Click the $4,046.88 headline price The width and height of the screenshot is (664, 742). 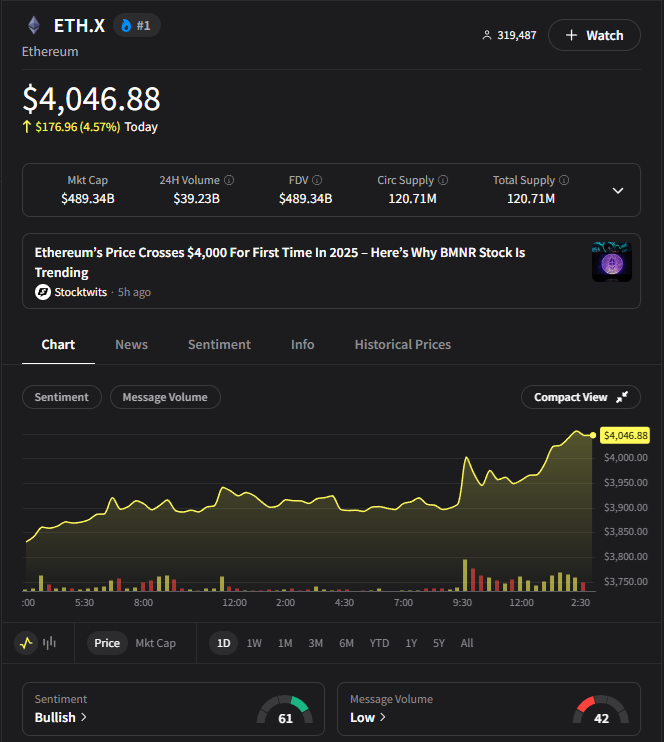[91, 99]
